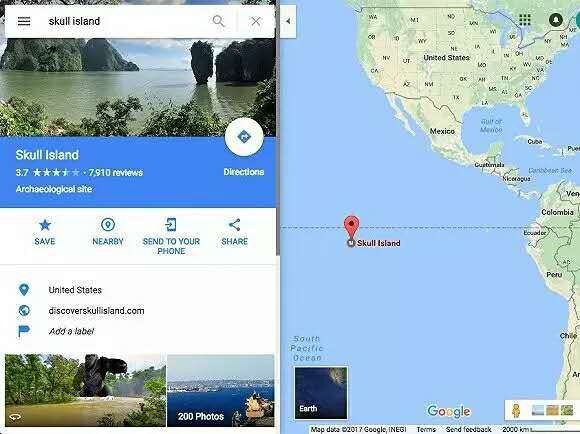Open the hamburger main menu
Viewport: 580px width, 434px height.
tap(24, 21)
